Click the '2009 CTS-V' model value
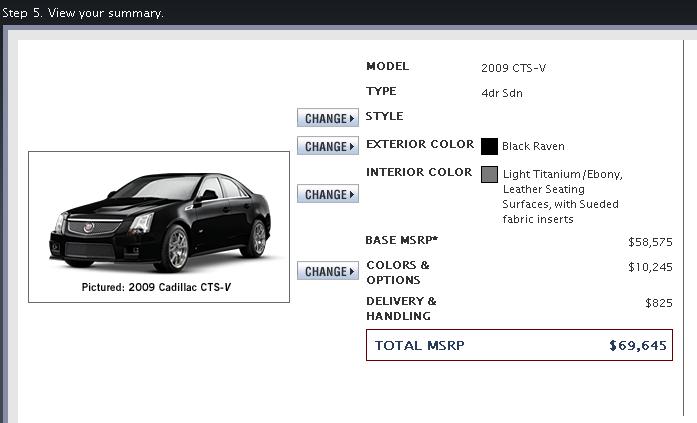Viewport: 697px width, 423px height. (x=513, y=68)
